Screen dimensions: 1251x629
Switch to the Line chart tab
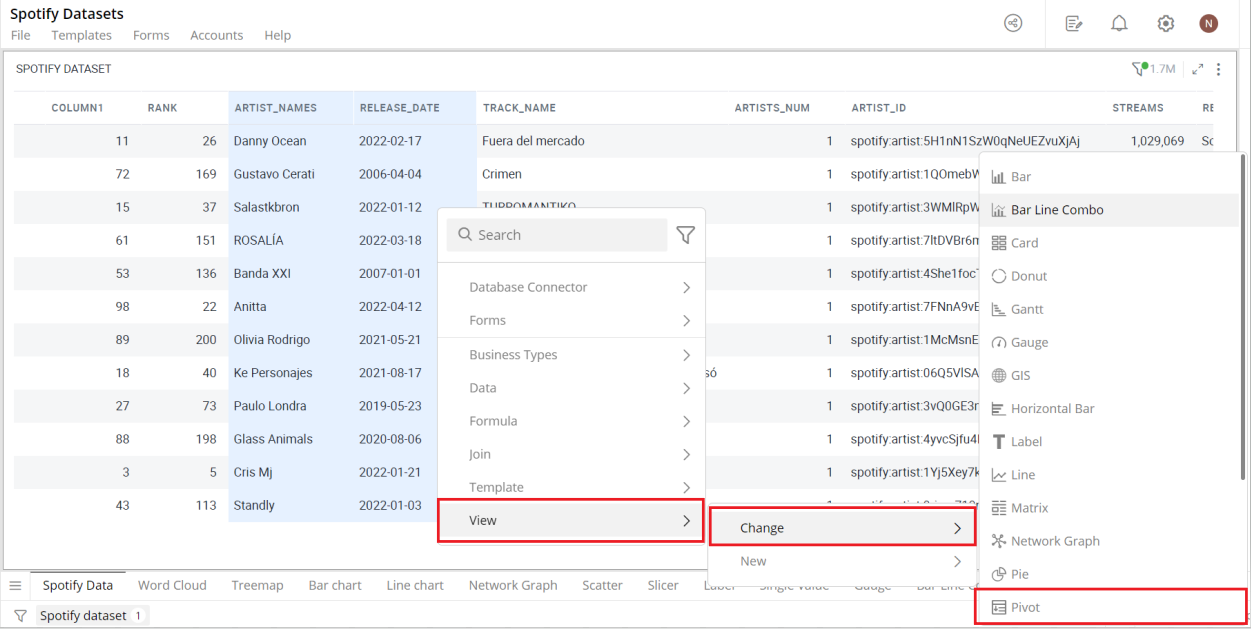pos(415,585)
